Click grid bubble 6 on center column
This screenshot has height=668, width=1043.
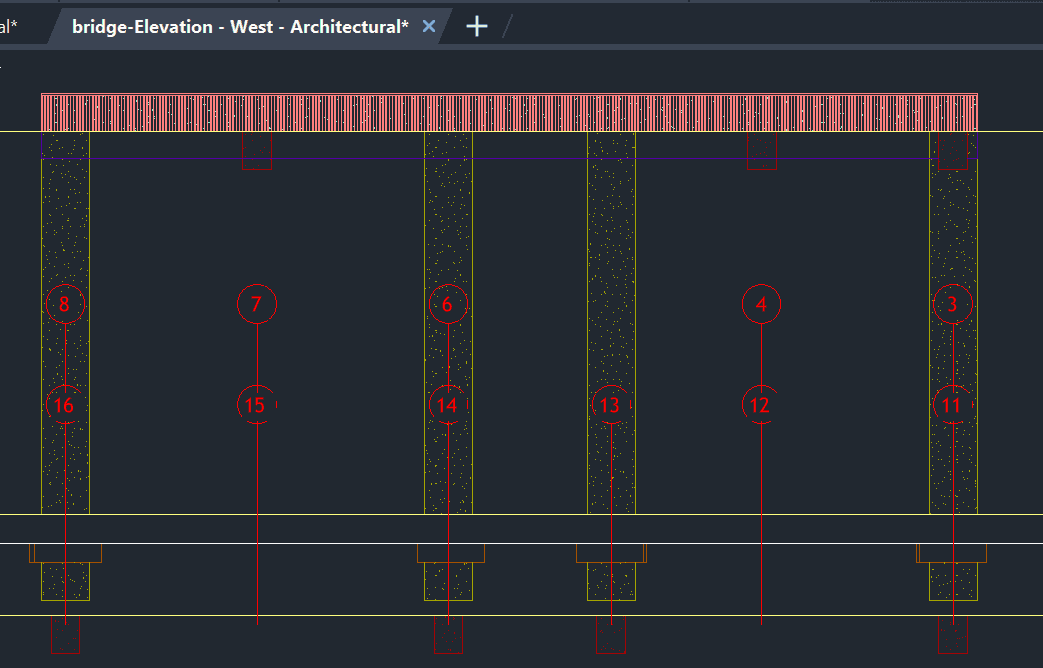coord(448,304)
